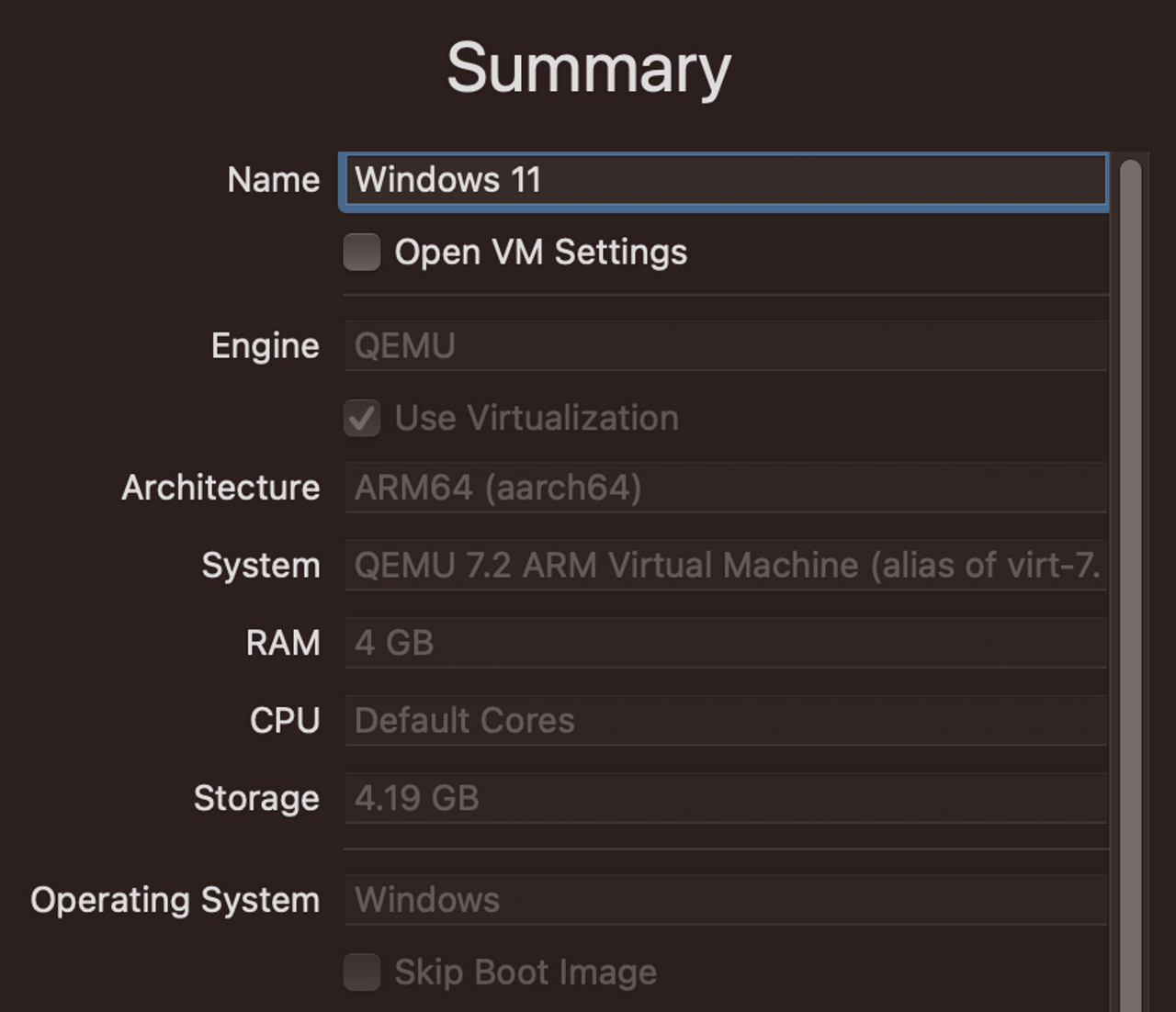Click the System field QEMU 7.2 ARM Virtual Machine
The image size is (1176, 1012).
pyautogui.click(x=726, y=566)
